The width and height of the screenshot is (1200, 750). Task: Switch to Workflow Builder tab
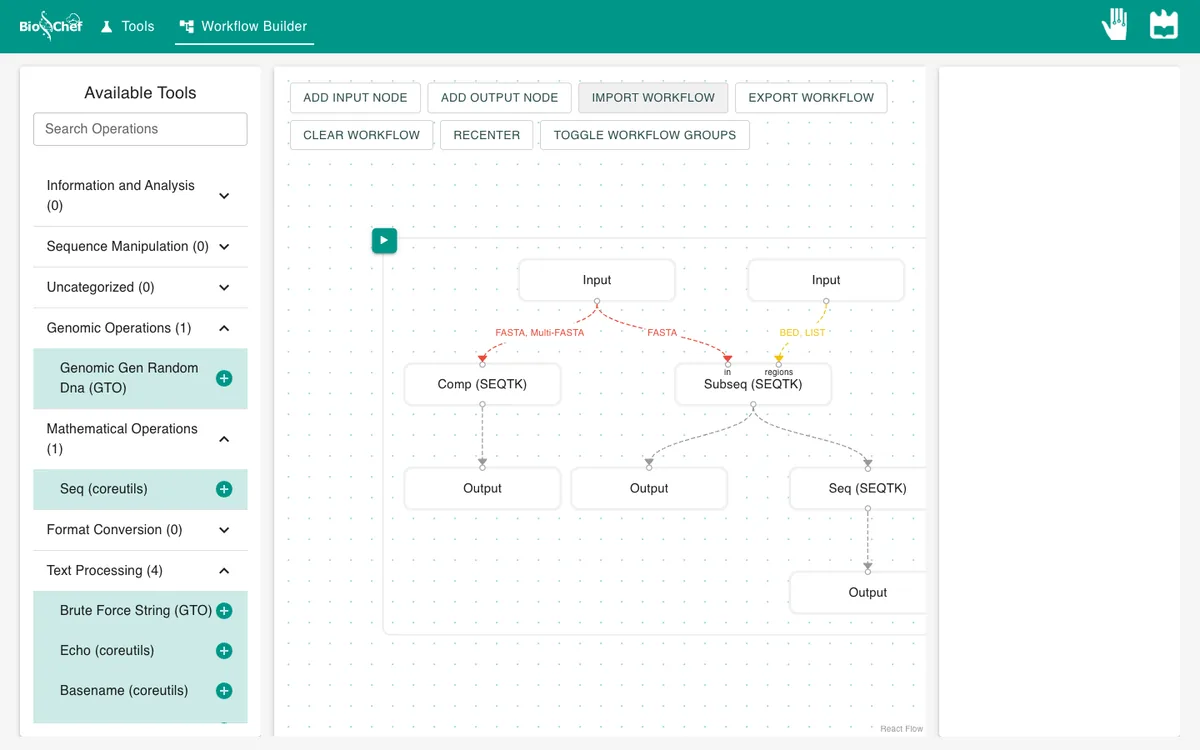point(244,26)
